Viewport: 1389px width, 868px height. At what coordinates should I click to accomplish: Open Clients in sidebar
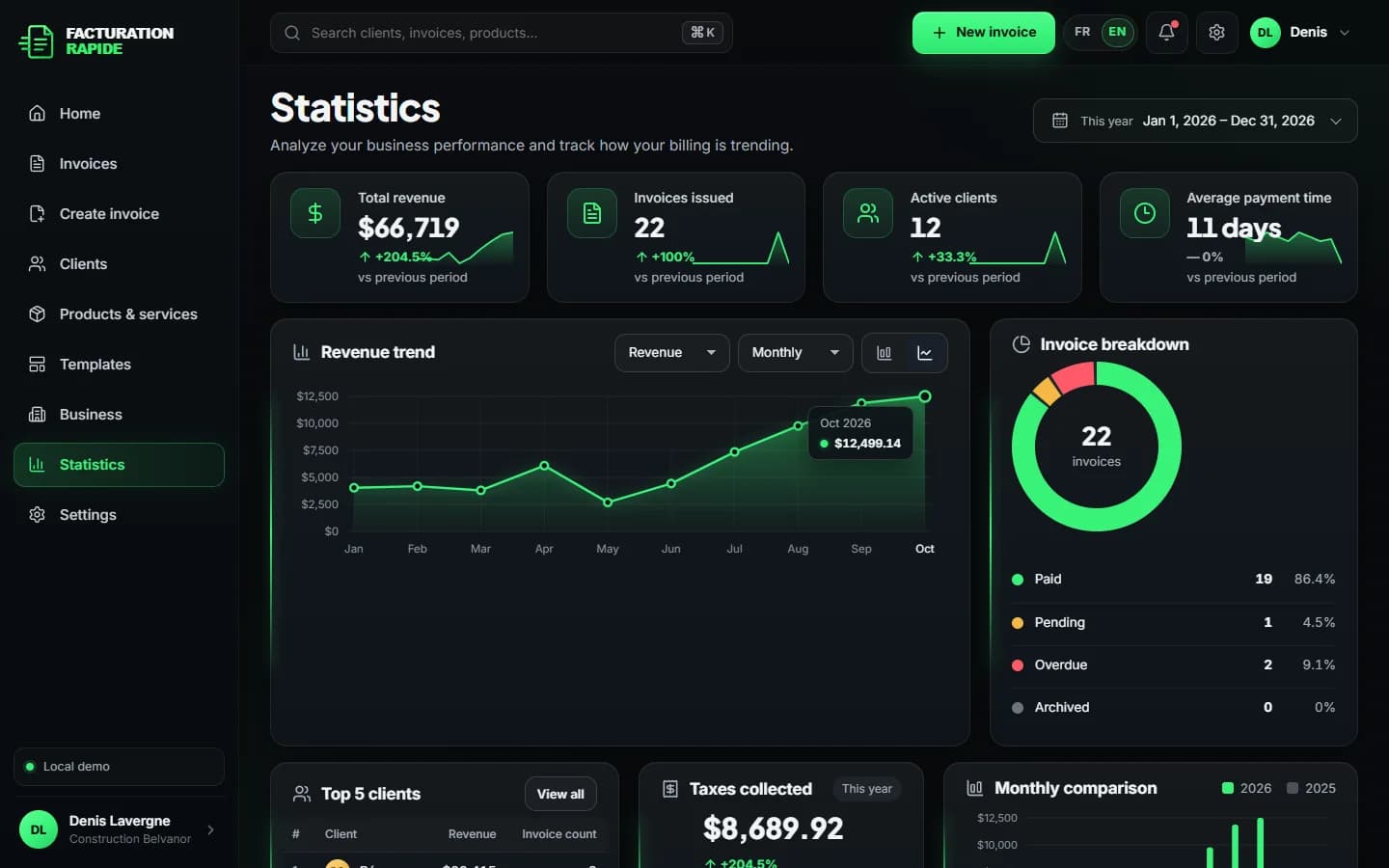tap(119, 264)
